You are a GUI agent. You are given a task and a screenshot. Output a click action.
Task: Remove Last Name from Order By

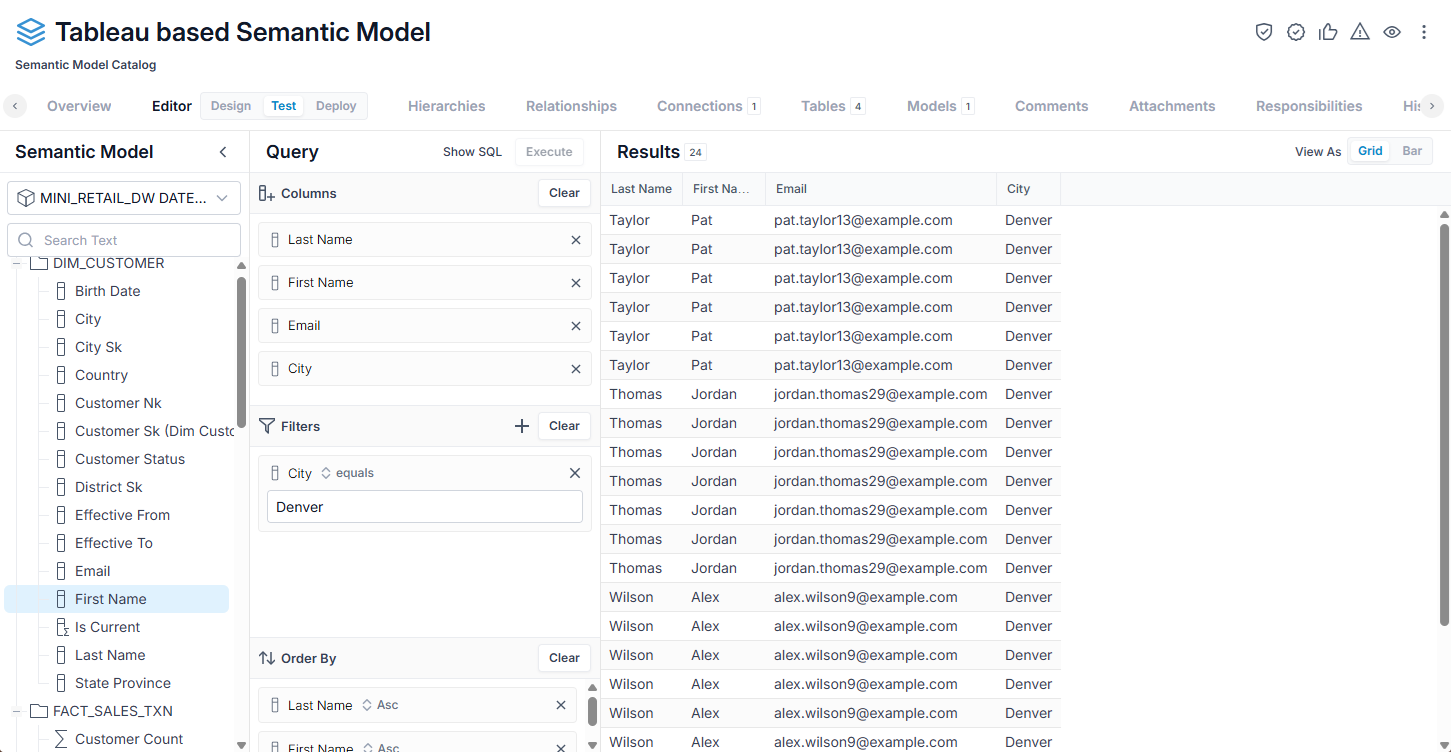click(561, 705)
